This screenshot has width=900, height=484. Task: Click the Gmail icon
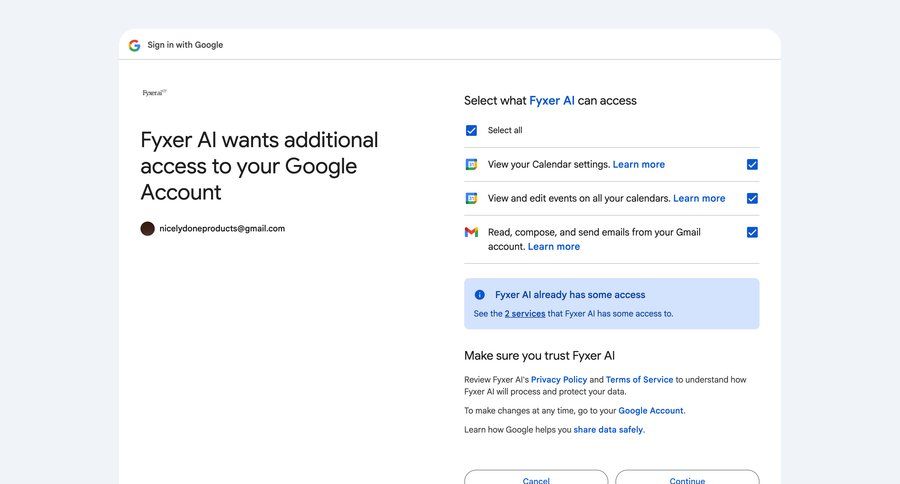click(471, 232)
